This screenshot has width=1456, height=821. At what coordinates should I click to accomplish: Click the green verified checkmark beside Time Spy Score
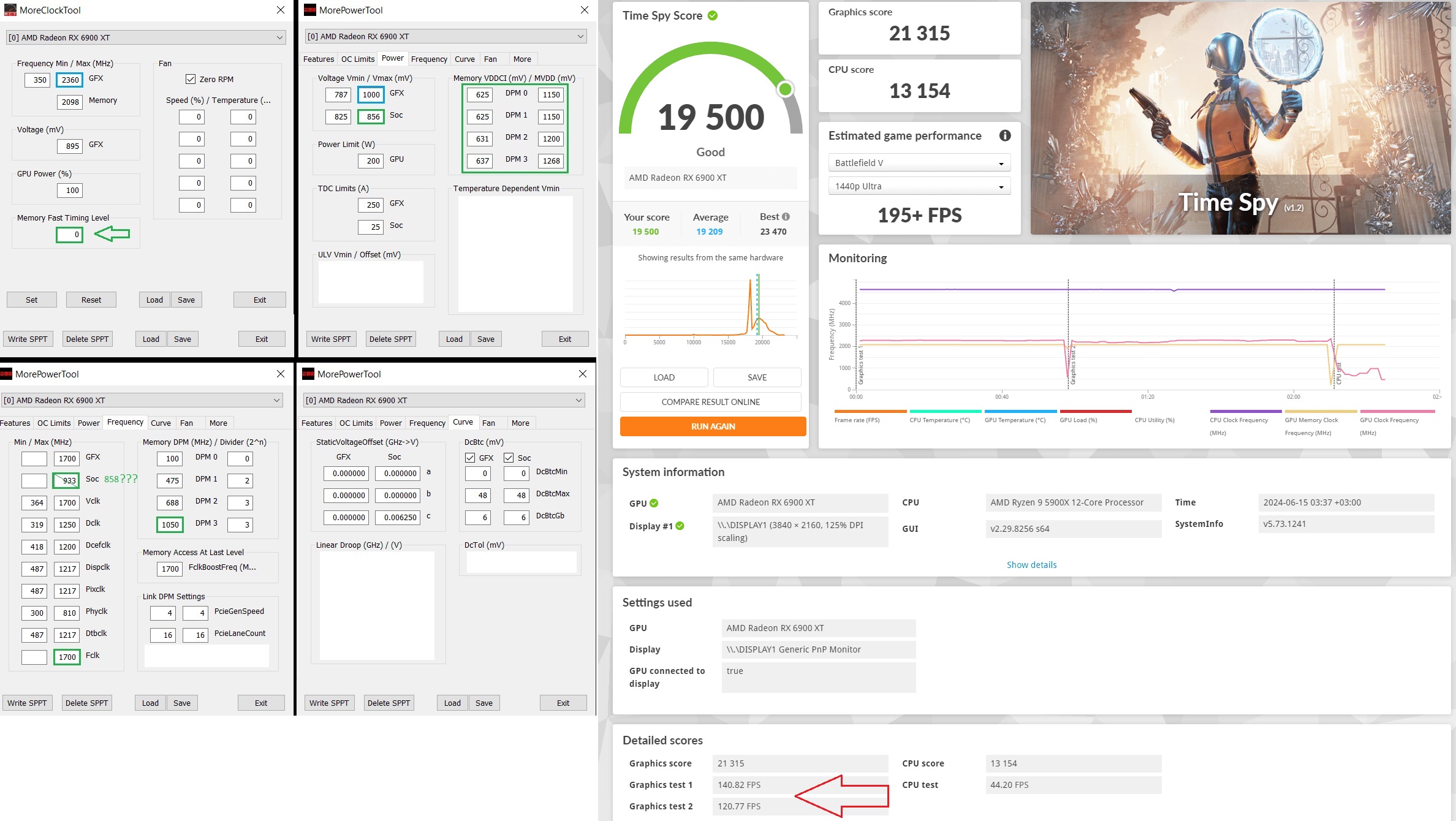click(713, 16)
